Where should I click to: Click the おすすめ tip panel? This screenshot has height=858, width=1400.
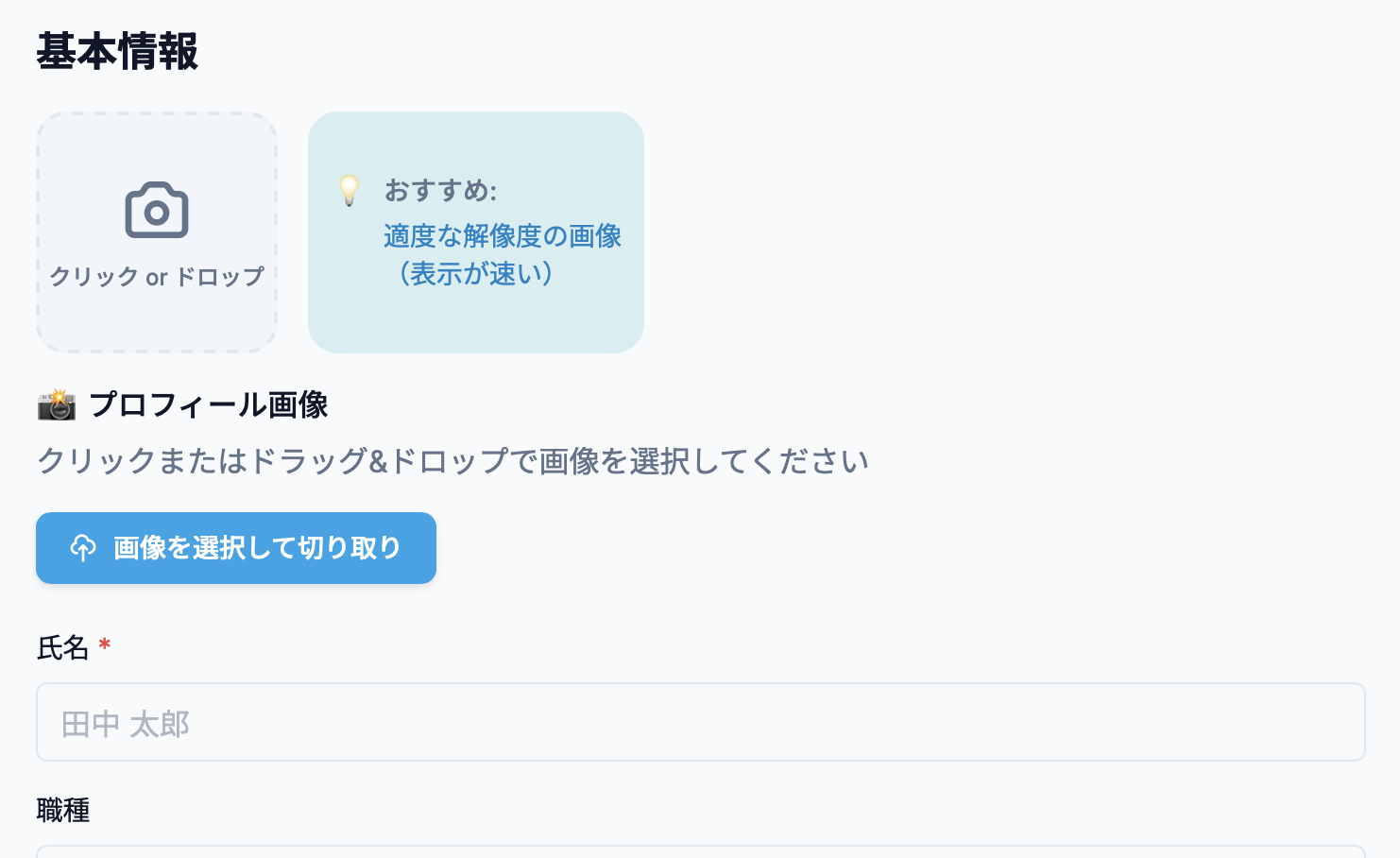[475, 232]
